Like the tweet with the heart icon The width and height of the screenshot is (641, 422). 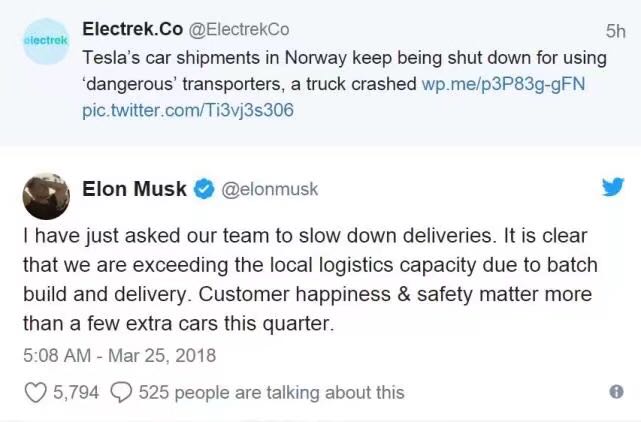click(35, 392)
